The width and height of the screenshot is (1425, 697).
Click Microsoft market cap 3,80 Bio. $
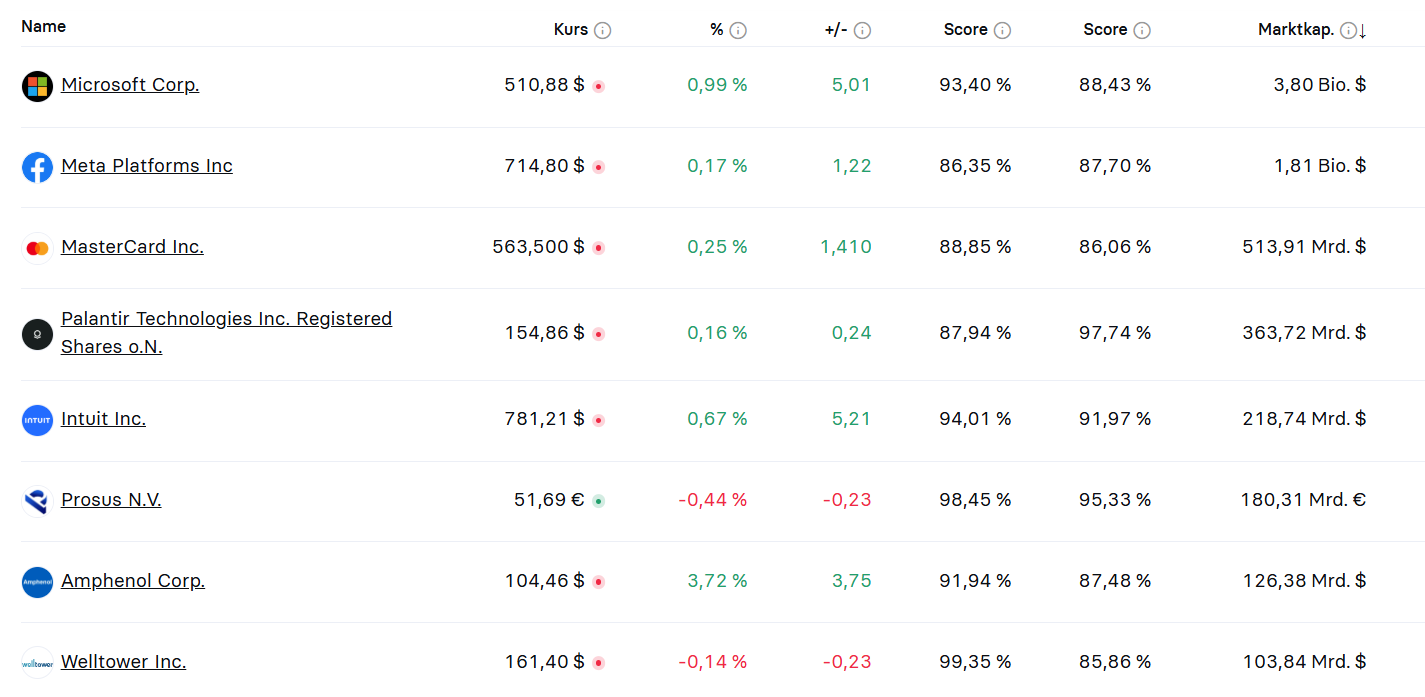pyautogui.click(x=1320, y=85)
